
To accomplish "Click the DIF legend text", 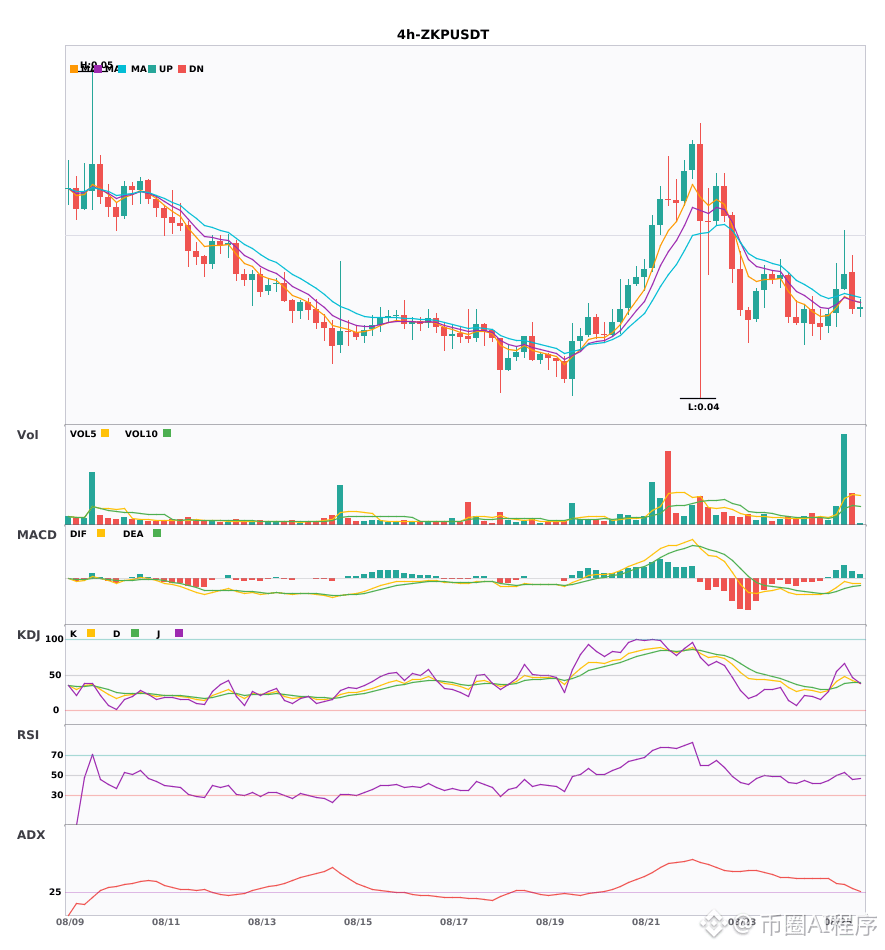I will [x=78, y=534].
